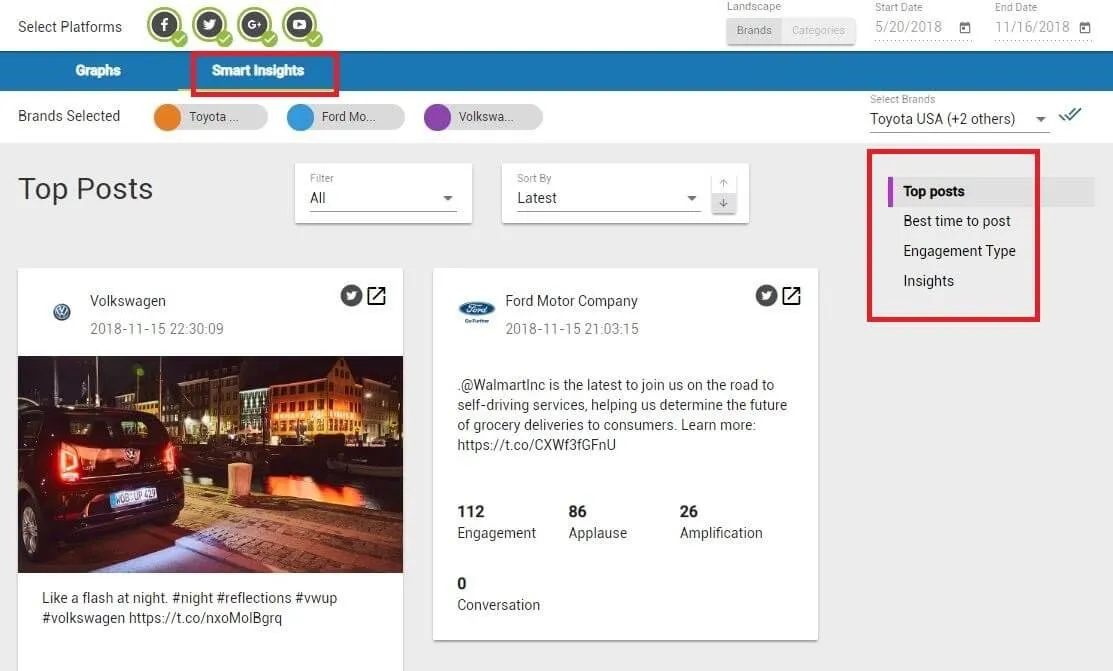Toggle the YouTube platform icon
The height and width of the screenshot is (671, 1113).
click(299, 25)
